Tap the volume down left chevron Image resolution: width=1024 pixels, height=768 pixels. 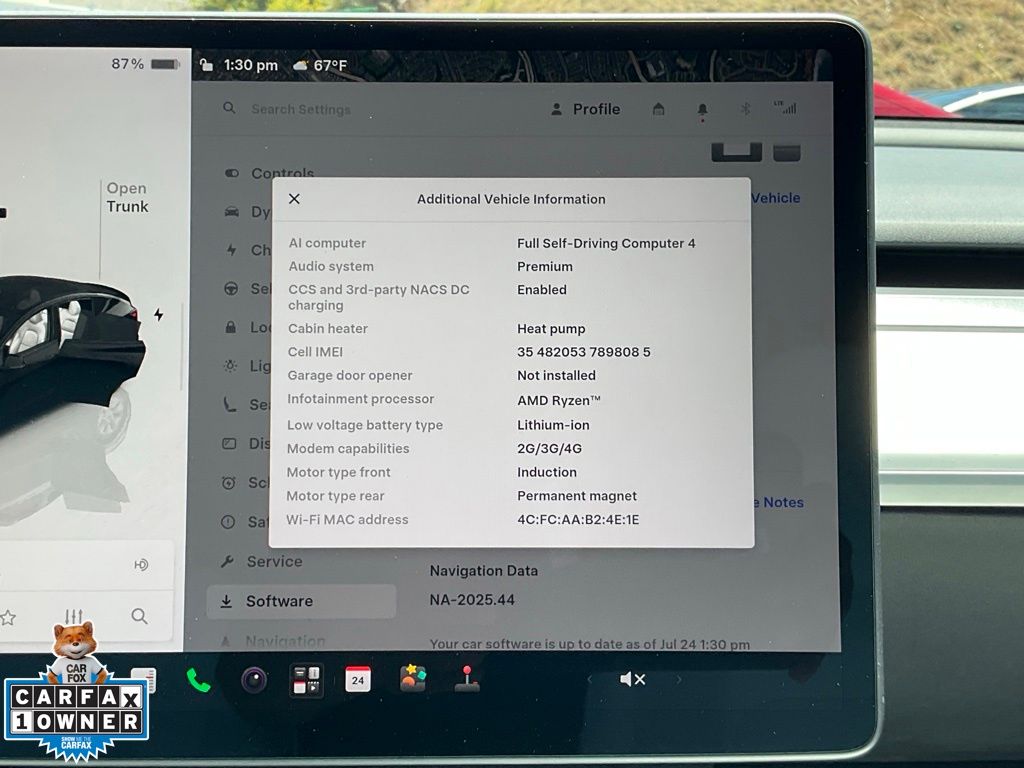[x=589, y=680]
